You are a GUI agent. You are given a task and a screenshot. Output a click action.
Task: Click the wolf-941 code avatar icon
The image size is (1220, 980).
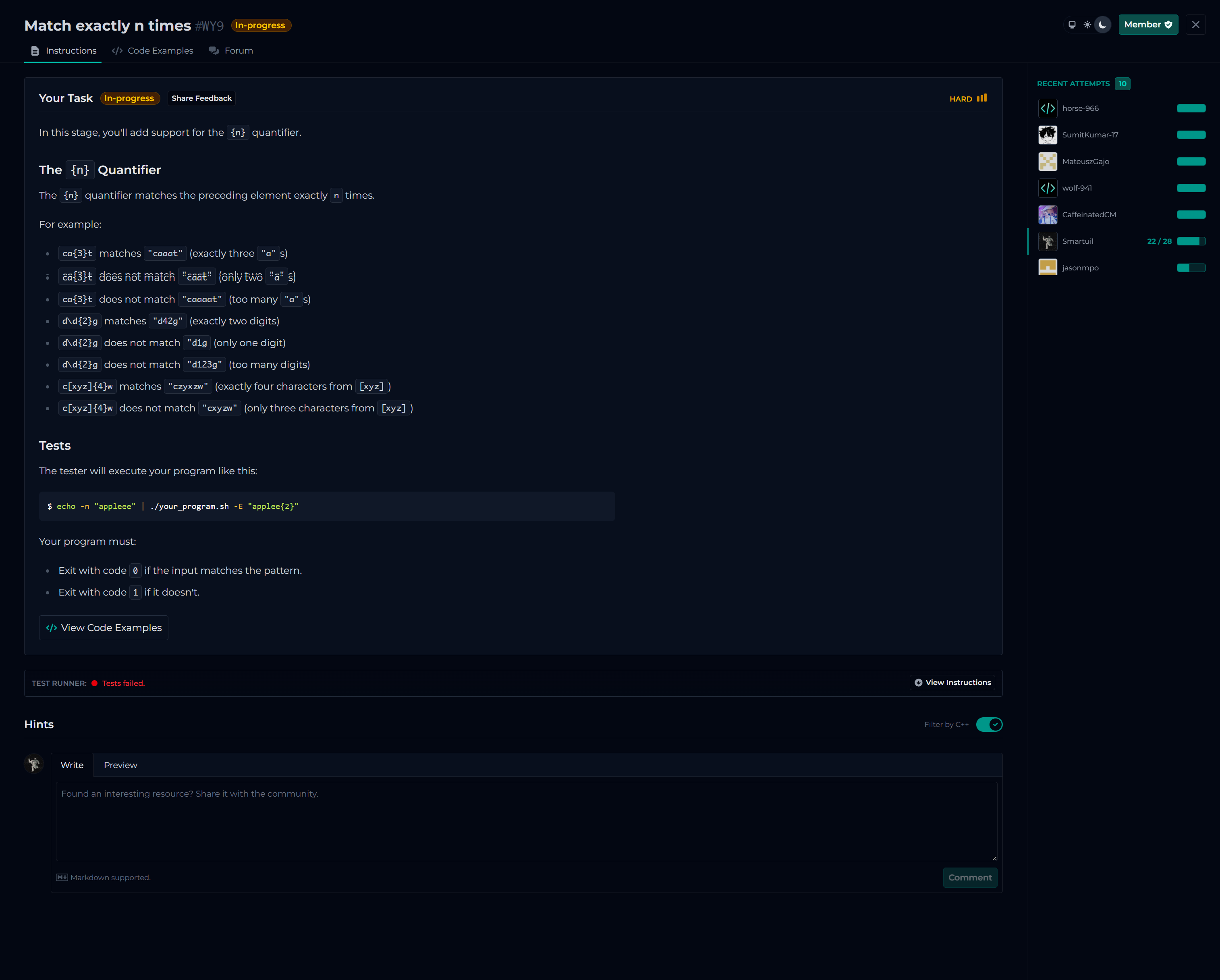pyautogui.click(x=1048, y=188)
